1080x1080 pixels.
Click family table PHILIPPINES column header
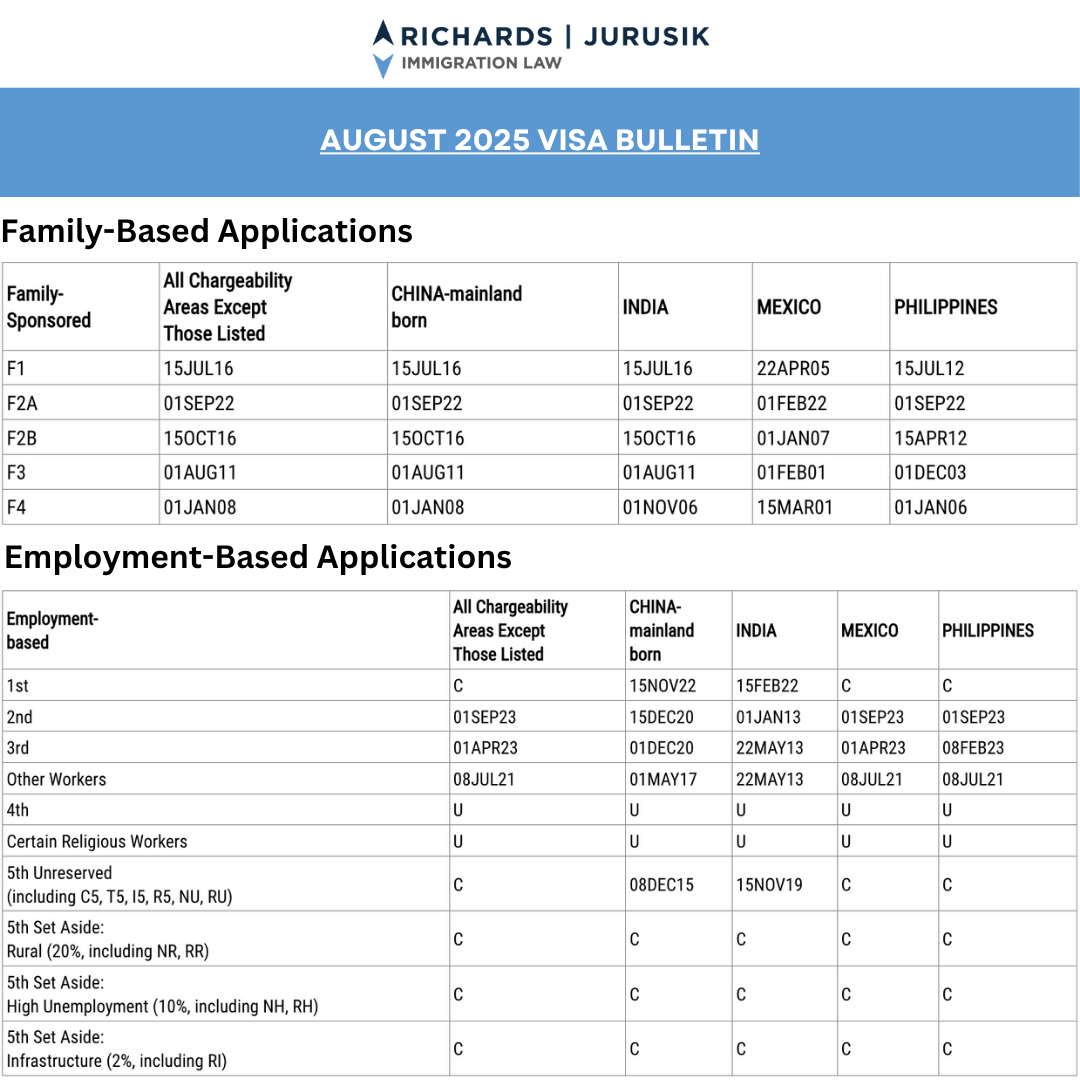(945, 307)
